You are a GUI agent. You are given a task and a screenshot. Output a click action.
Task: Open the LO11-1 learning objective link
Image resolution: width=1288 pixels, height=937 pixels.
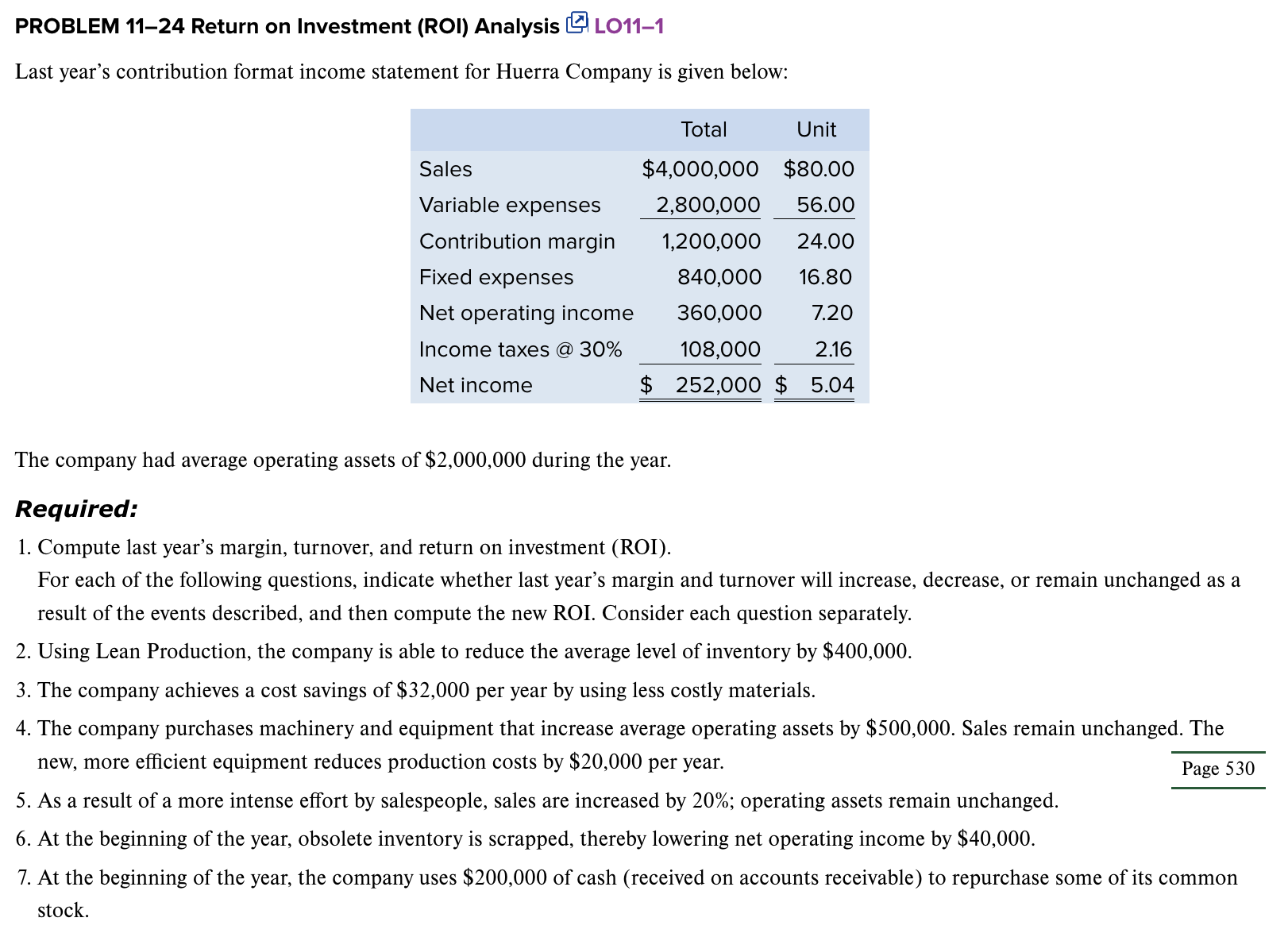[630, 25]
